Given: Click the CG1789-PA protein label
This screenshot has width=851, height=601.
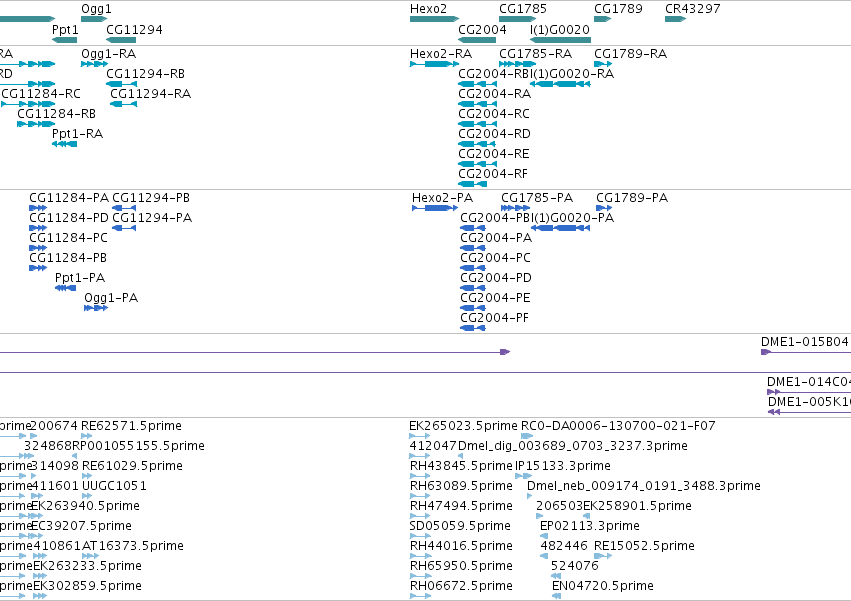Looking at the screenshot, I should [632, 198].
